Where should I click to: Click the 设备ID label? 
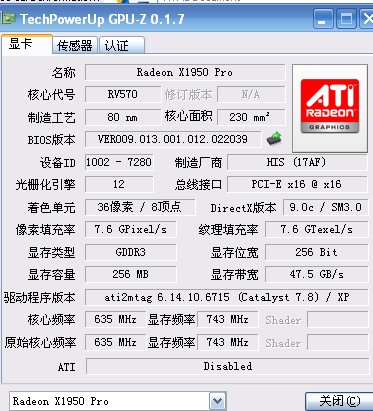point(58,163)
